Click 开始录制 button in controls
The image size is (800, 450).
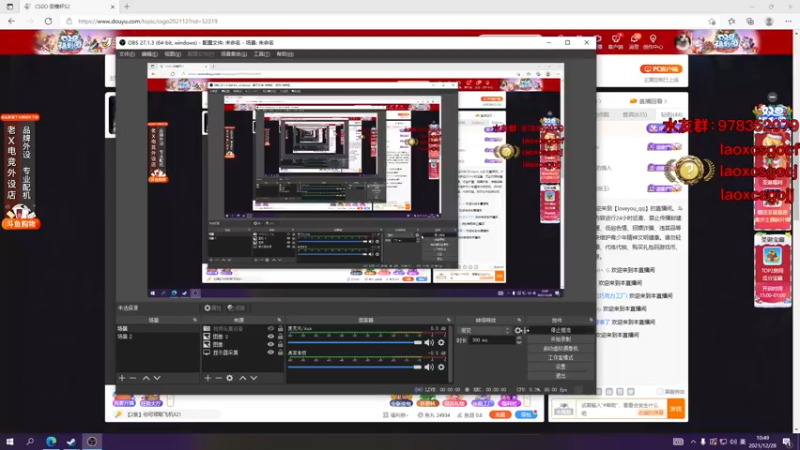coord(561,339)
